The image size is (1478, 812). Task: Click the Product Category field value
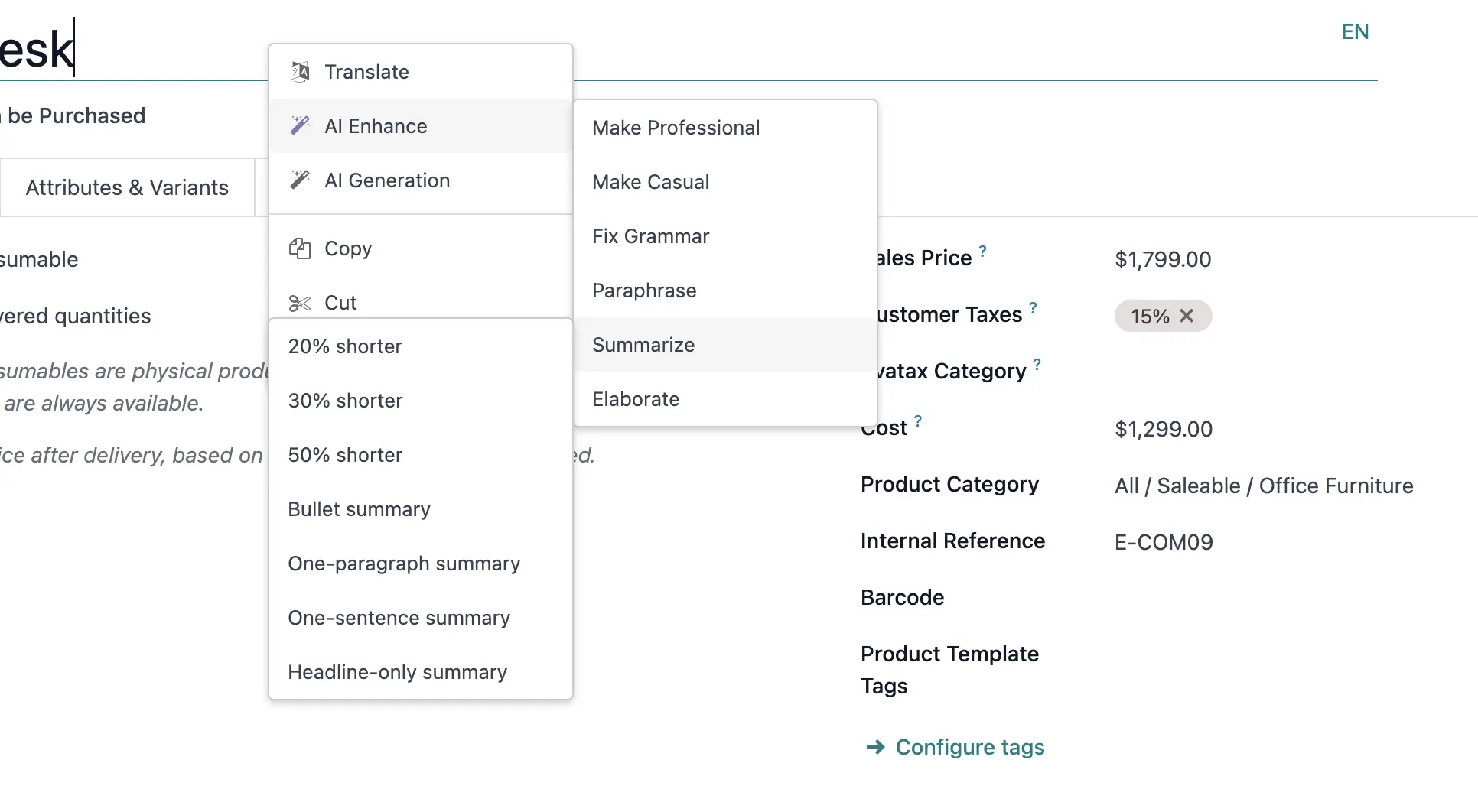click(x=1264, y=486)
